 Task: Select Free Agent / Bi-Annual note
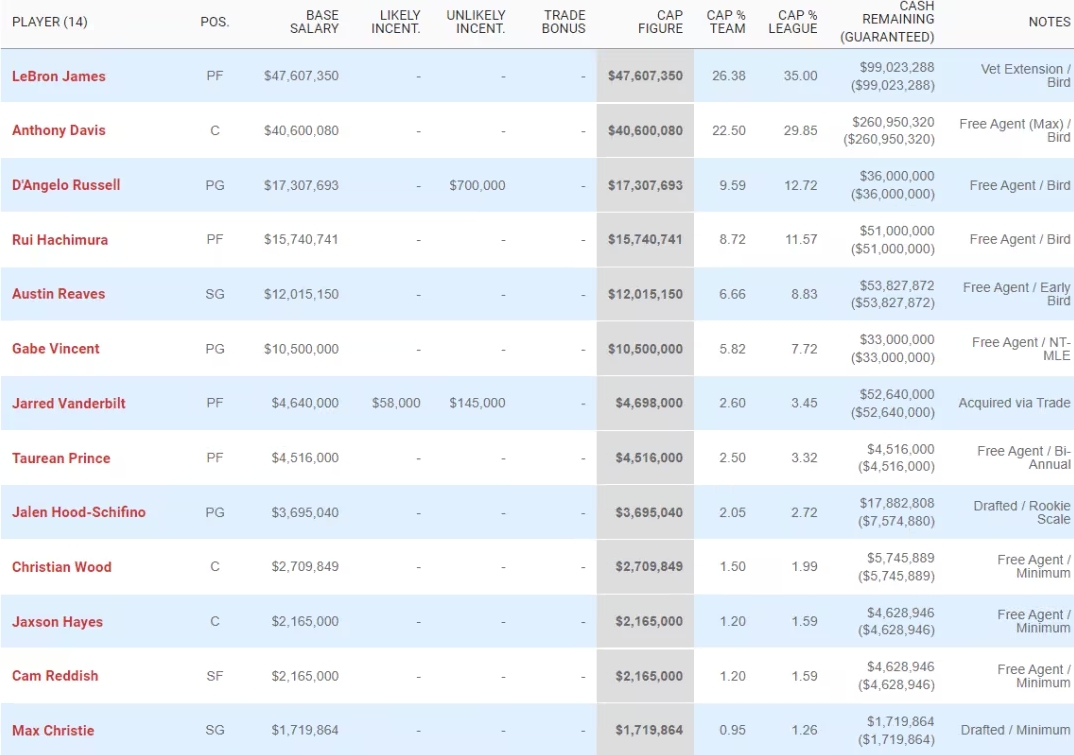[1024, 458]
